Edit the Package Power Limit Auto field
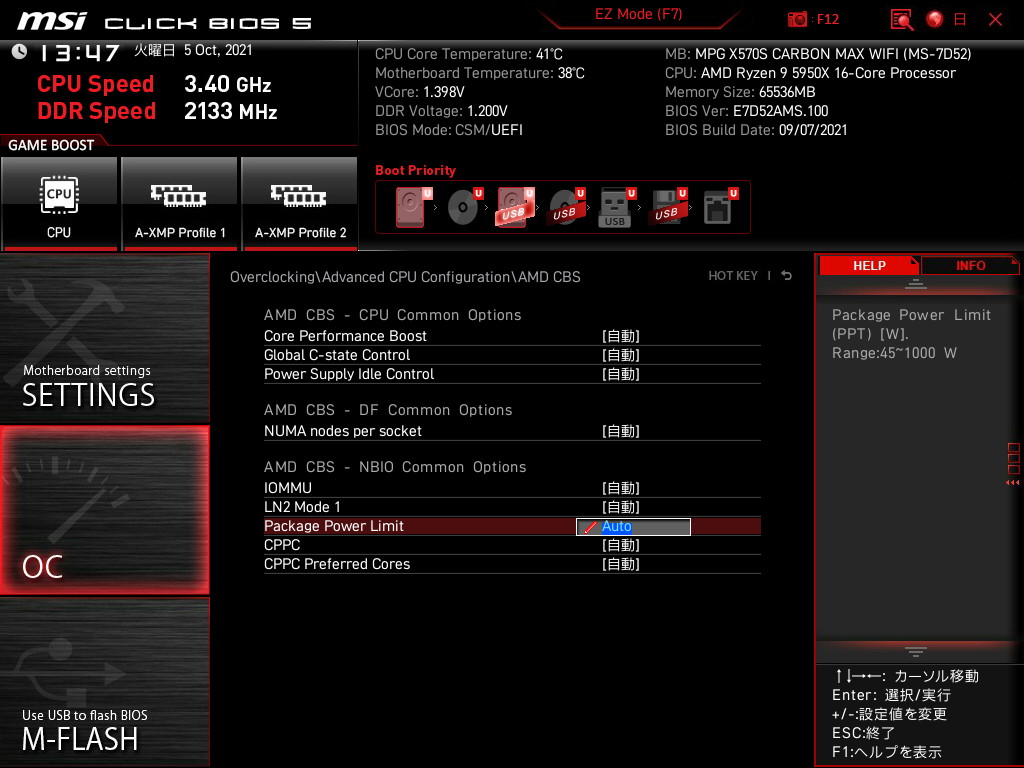This screenshot has width=1024, height=768. tap(633, 526)
